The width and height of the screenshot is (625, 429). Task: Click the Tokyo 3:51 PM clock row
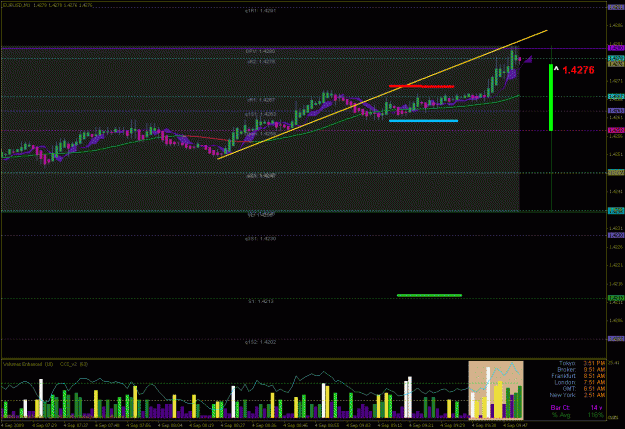582,363
